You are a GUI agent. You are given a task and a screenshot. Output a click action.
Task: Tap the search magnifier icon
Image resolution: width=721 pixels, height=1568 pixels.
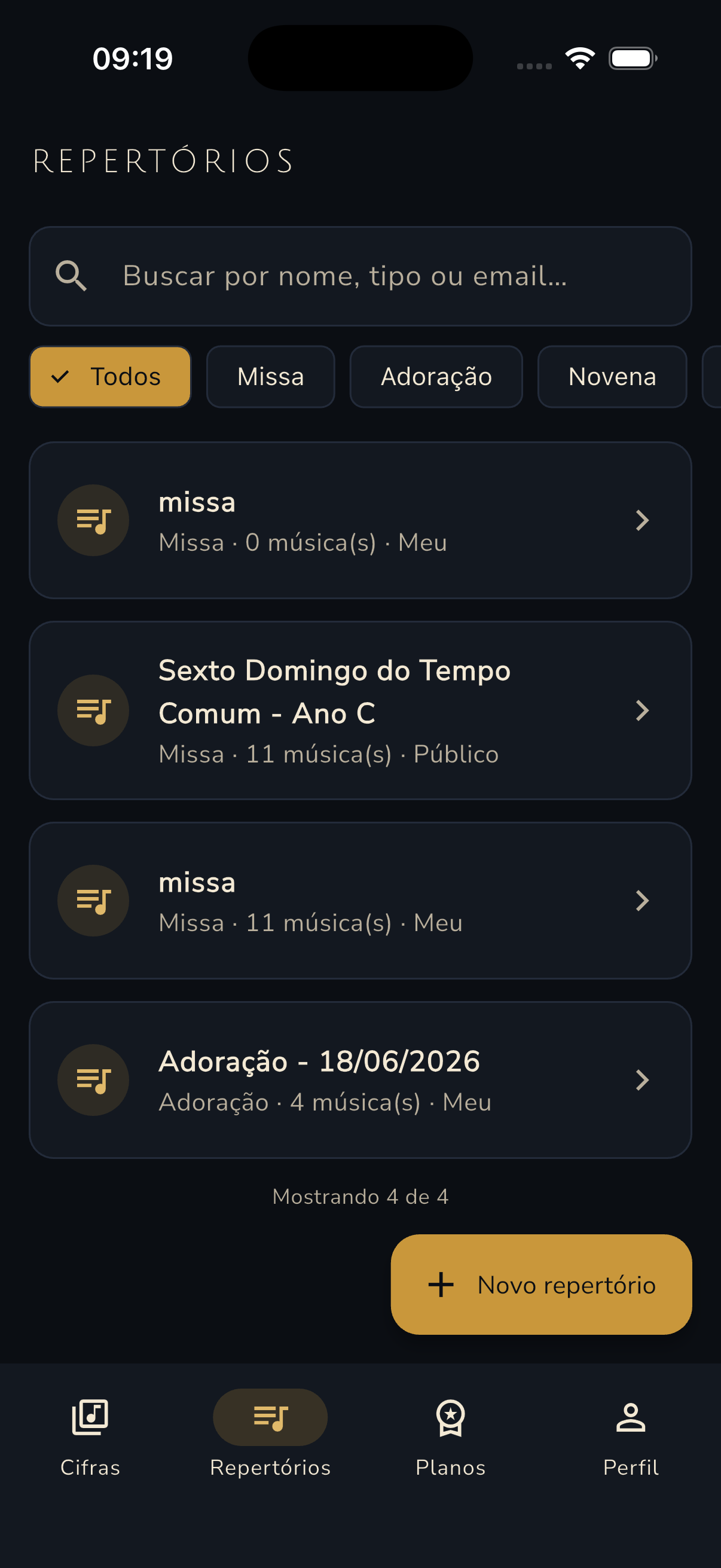tap(71, 276)
